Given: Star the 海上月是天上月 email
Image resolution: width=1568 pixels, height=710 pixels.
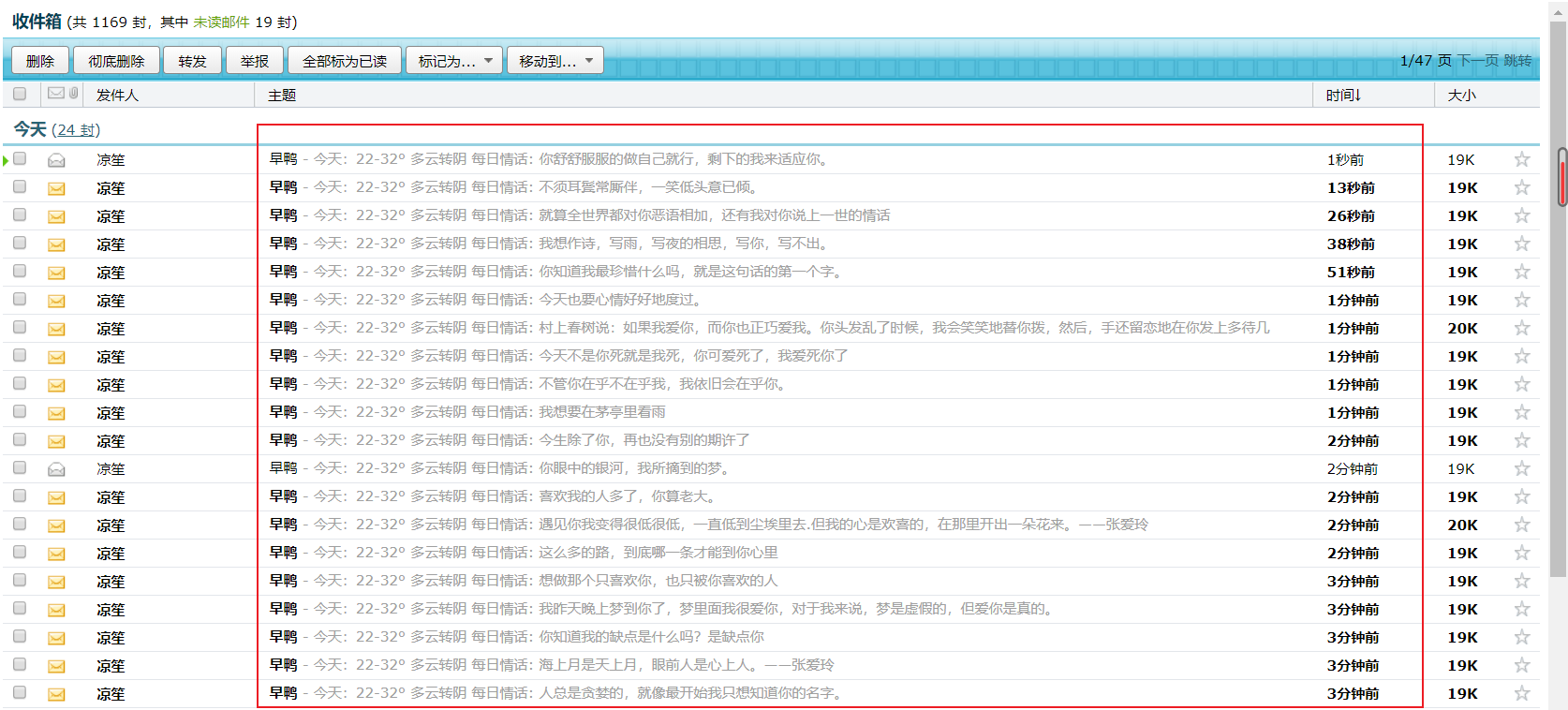Looking at the screenshot, I should click(1522, 665).
